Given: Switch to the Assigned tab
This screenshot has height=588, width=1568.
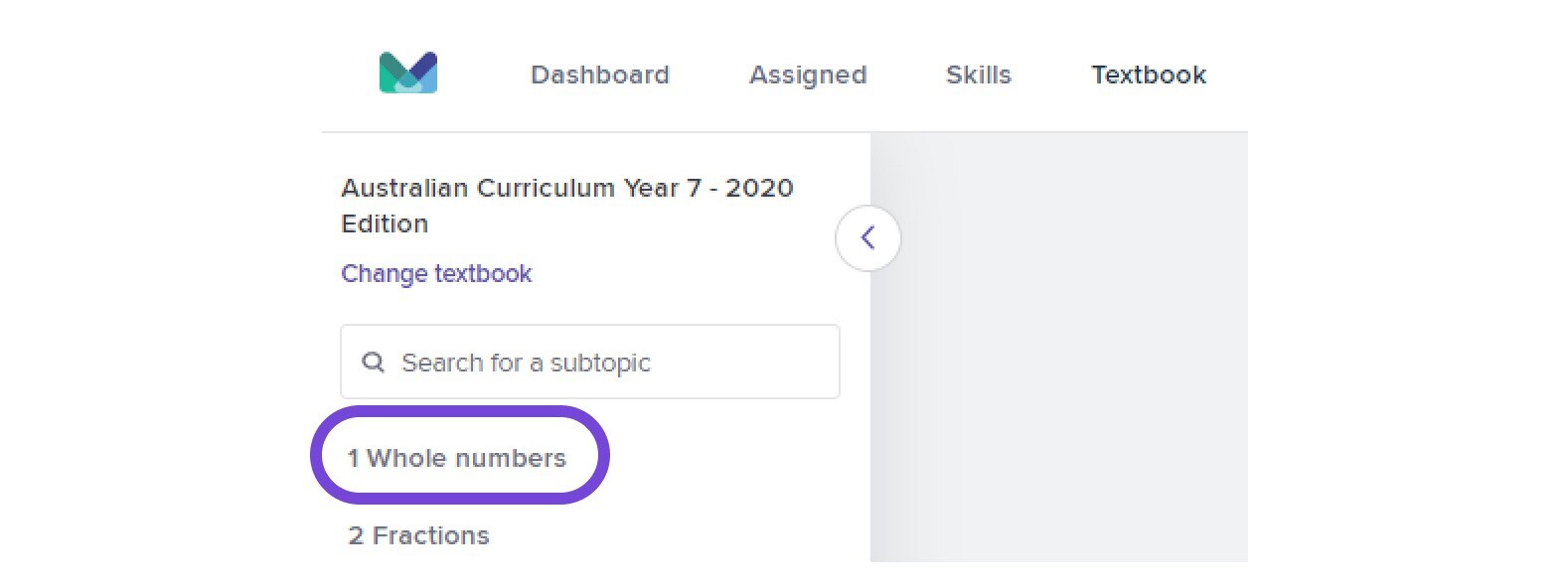Looking at the screenshot, I should [x=807, y=74].
